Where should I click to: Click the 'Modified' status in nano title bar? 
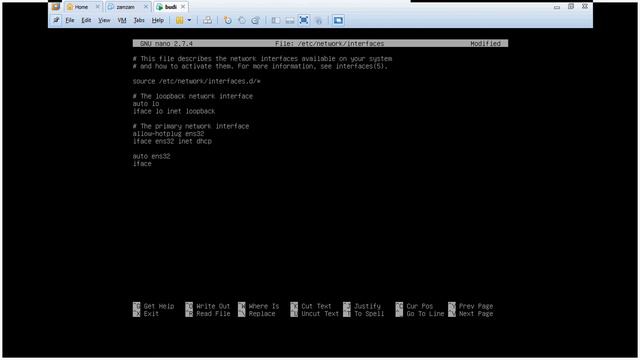point(485,43)
